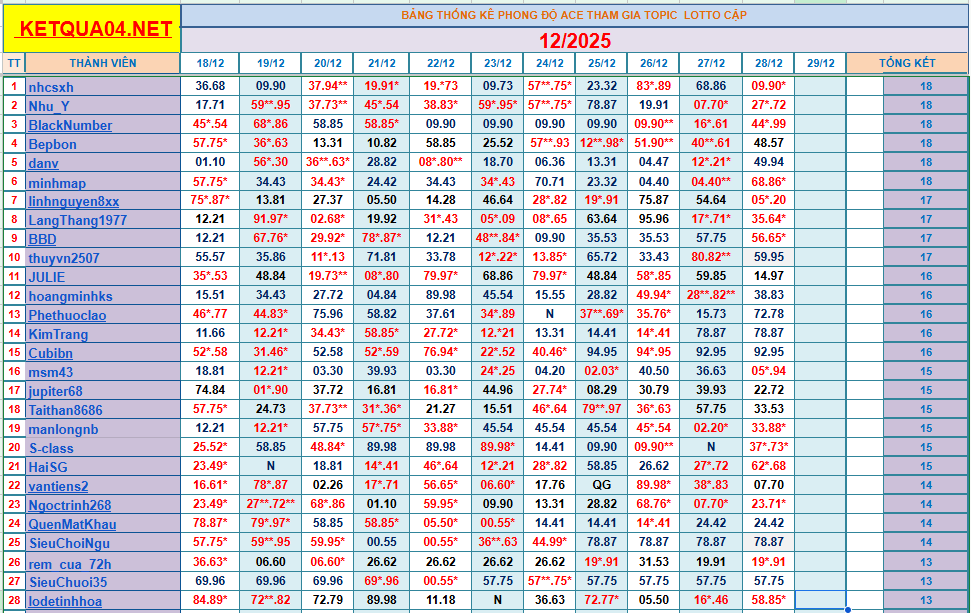This screenshot has height=613, width=971.
Task: Click S-class's 28/12 cell 37*.73*
Action: pyautogui.click(x=769, y=447)
